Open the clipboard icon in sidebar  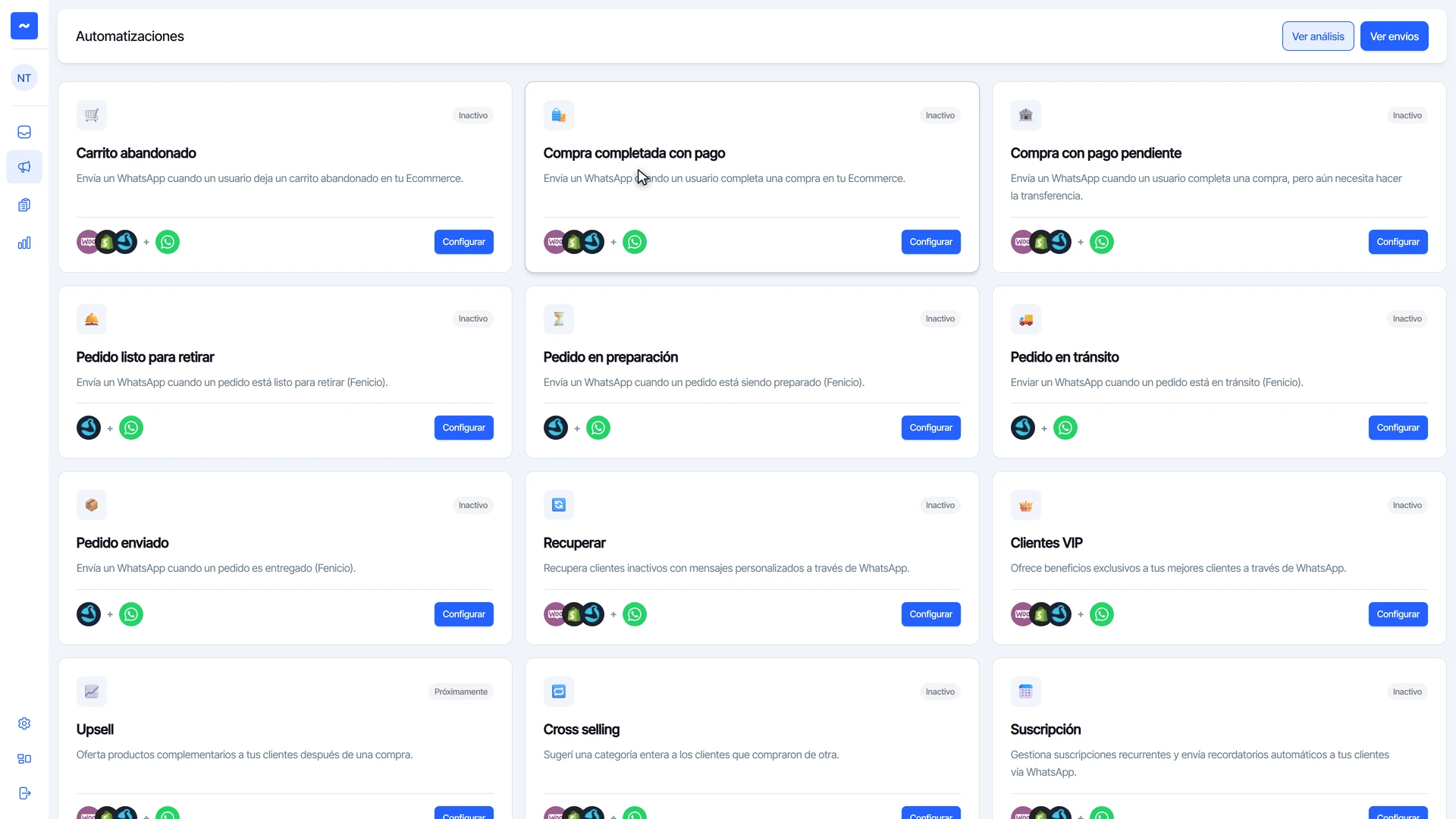[24, 205]
